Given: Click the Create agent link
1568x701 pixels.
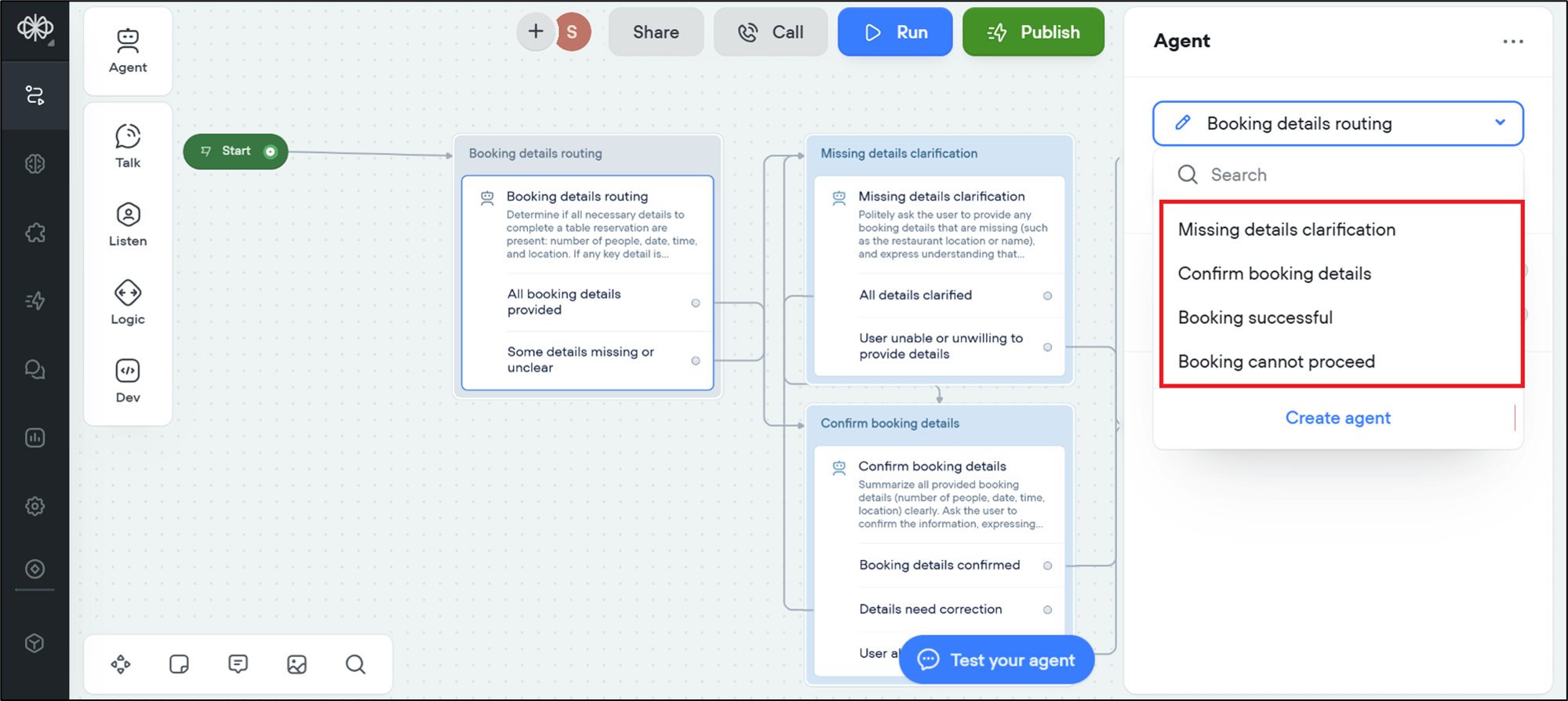Looking at the screenshot, I should coord(1337,418).
